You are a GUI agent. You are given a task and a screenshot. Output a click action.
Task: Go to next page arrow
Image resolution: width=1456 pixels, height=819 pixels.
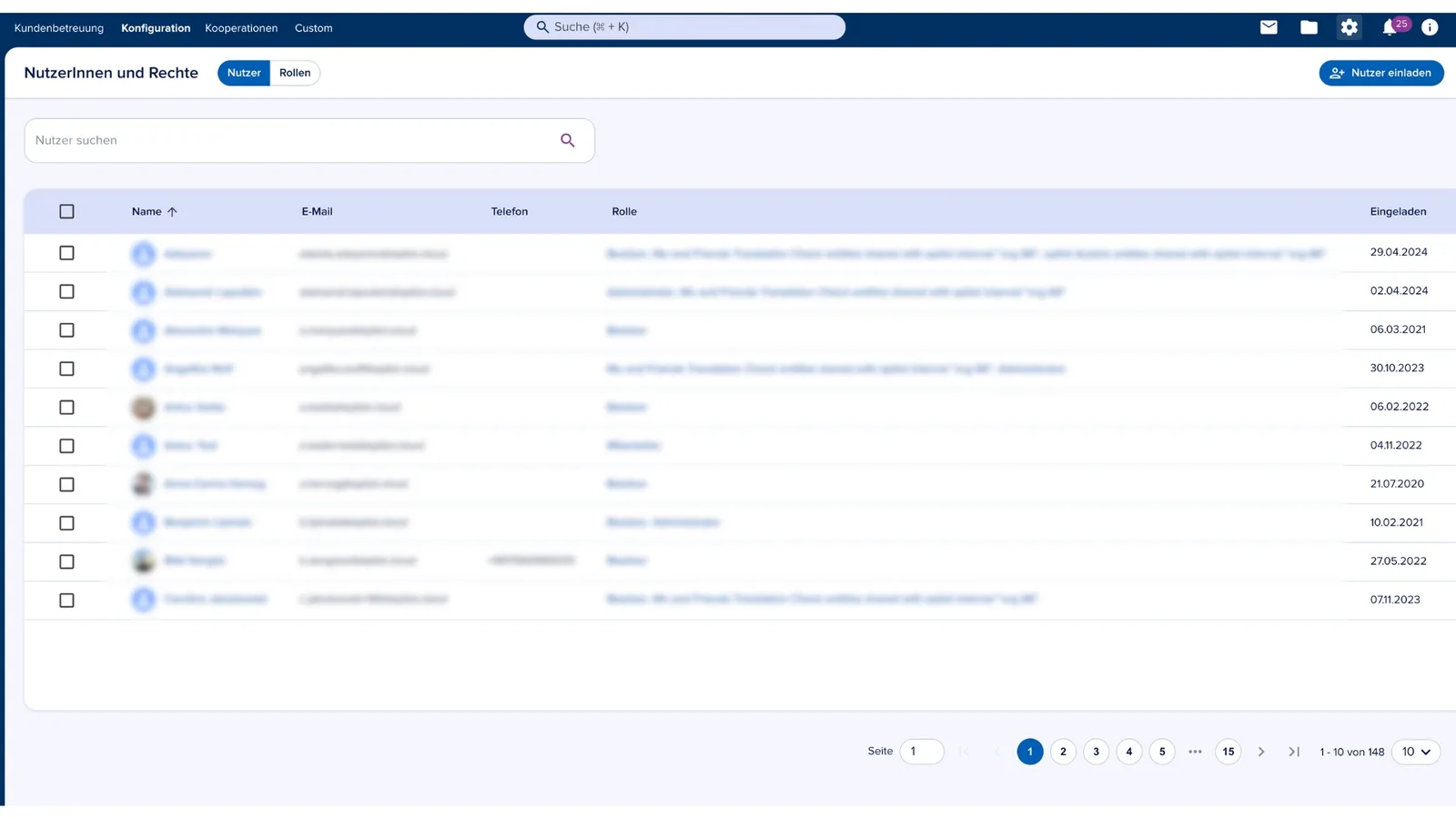pos(1260,752)
